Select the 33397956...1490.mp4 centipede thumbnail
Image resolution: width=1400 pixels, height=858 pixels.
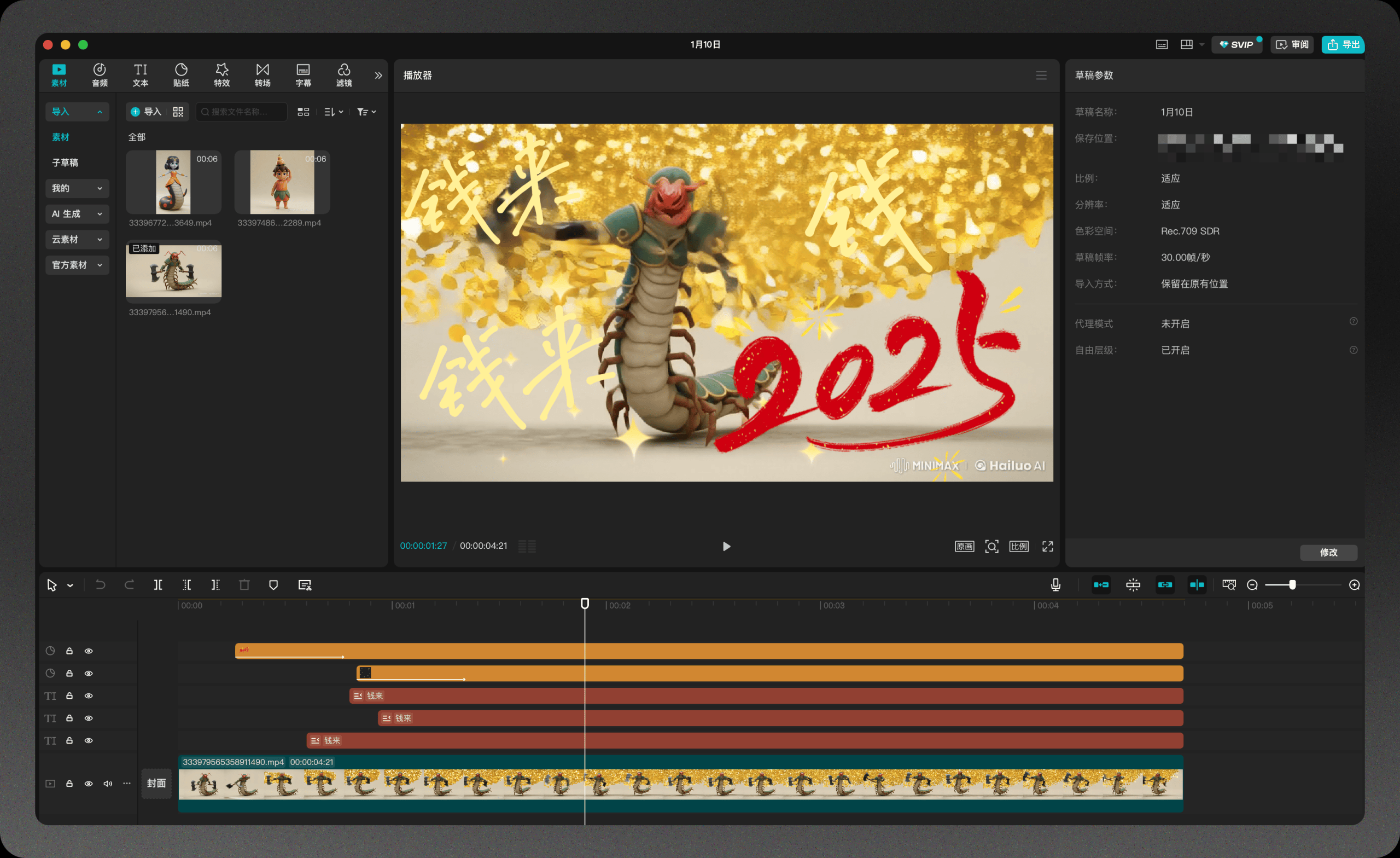click(173, 271)
